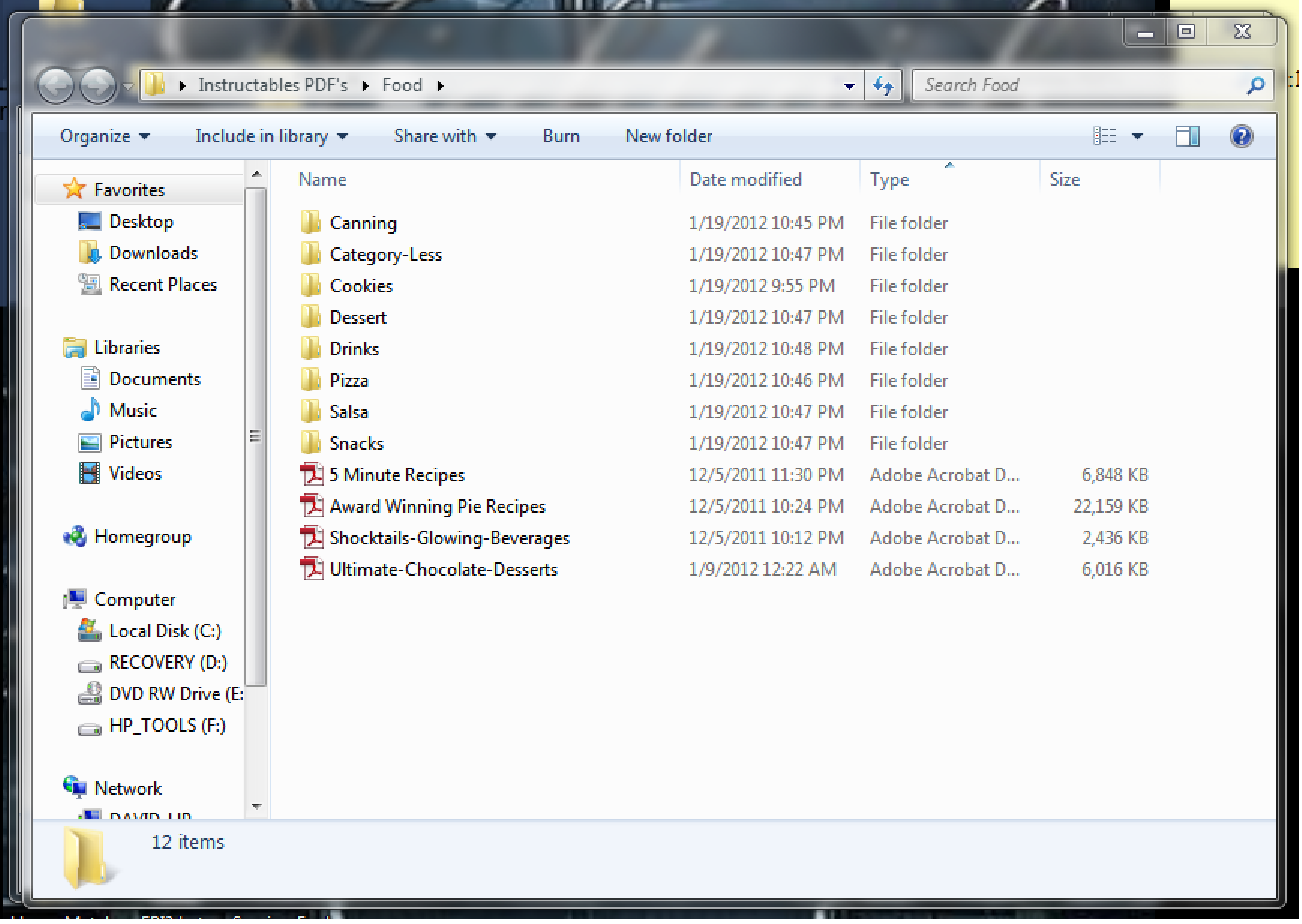
Task: Click the forward navigation arrow
Action: 95,86
